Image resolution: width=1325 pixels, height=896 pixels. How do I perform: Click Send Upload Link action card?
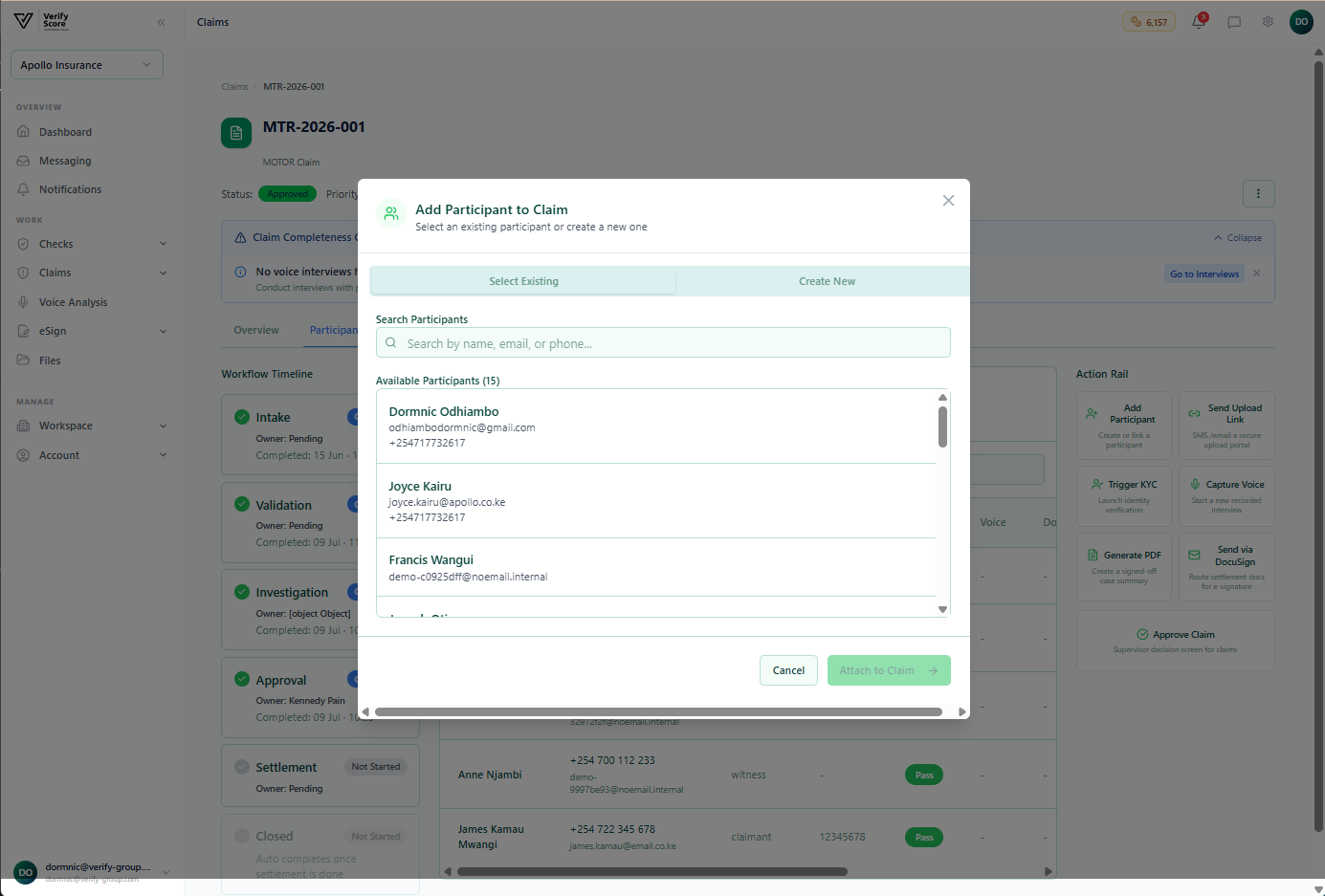1226,426
